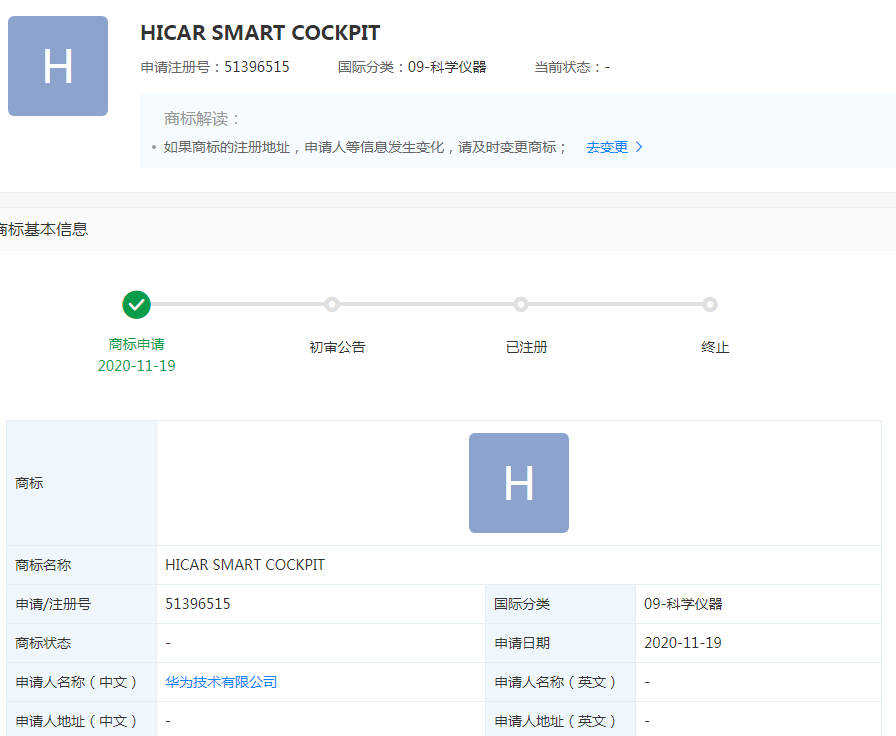This screenshot has width=896, height=736.
Task: Click the HICAR SMART COCKPIT page title
Action: pos(260,33)
